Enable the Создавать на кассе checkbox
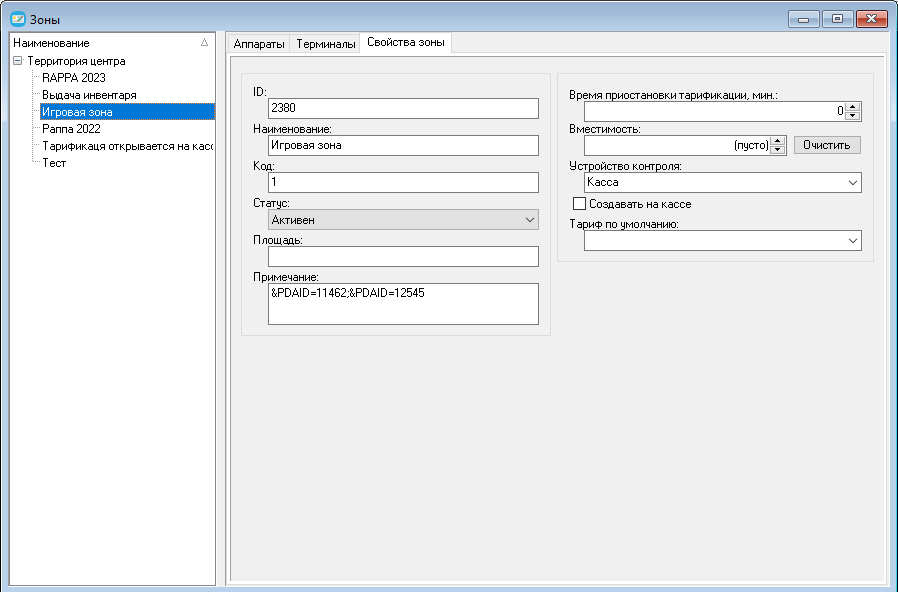Screen dimensions: 898x592 (x=579, y=204)
